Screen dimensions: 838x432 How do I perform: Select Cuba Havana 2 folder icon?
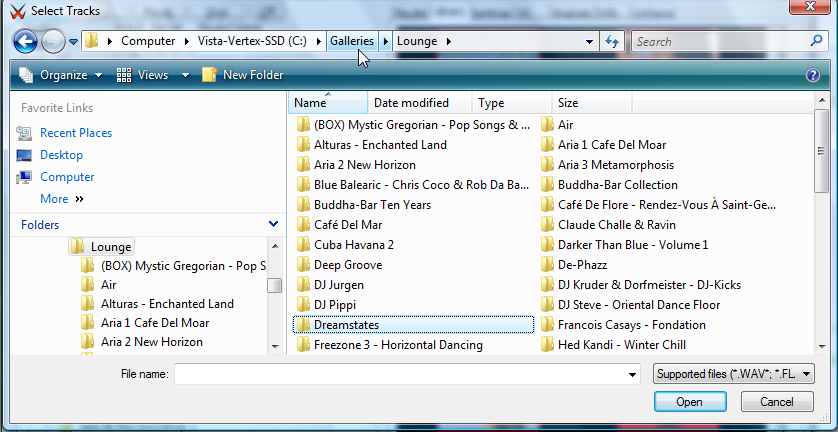click(x=303, y=245)
